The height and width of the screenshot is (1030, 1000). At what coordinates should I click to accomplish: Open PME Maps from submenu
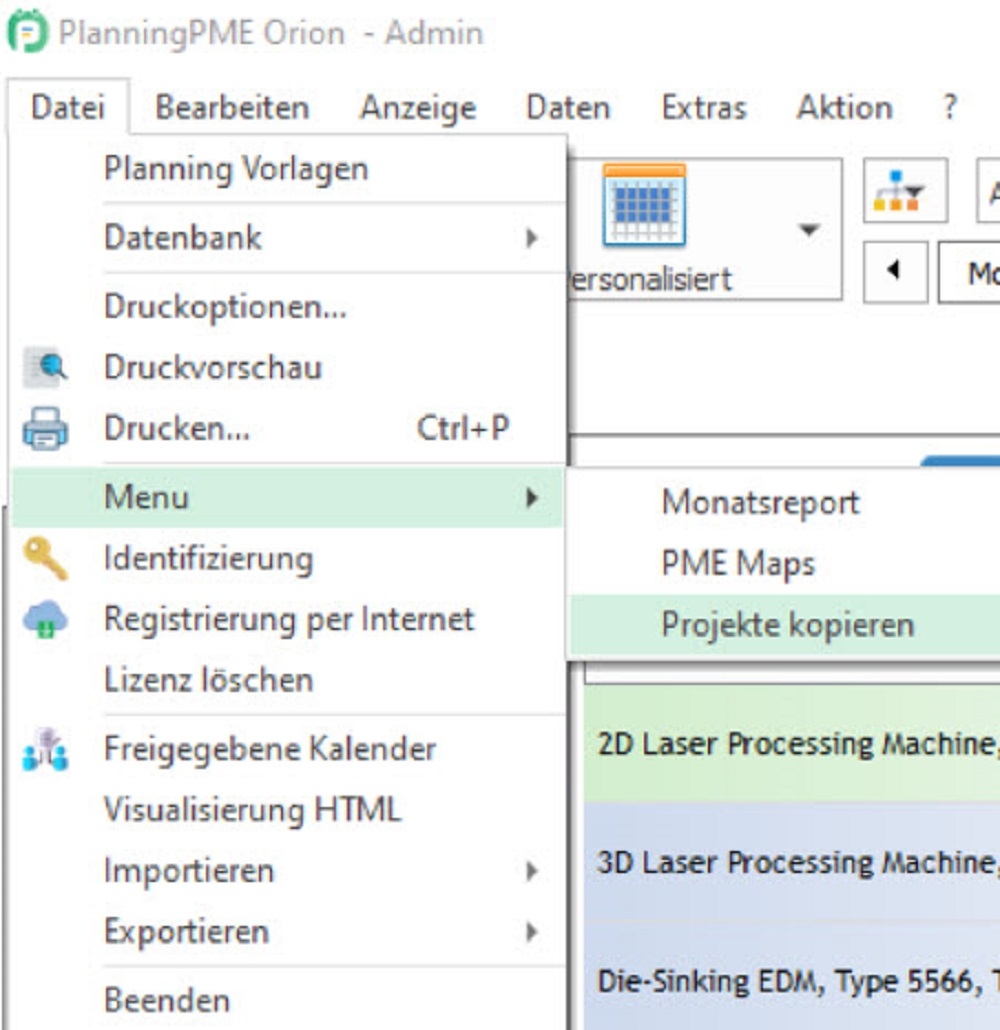(x=785, y=564)
